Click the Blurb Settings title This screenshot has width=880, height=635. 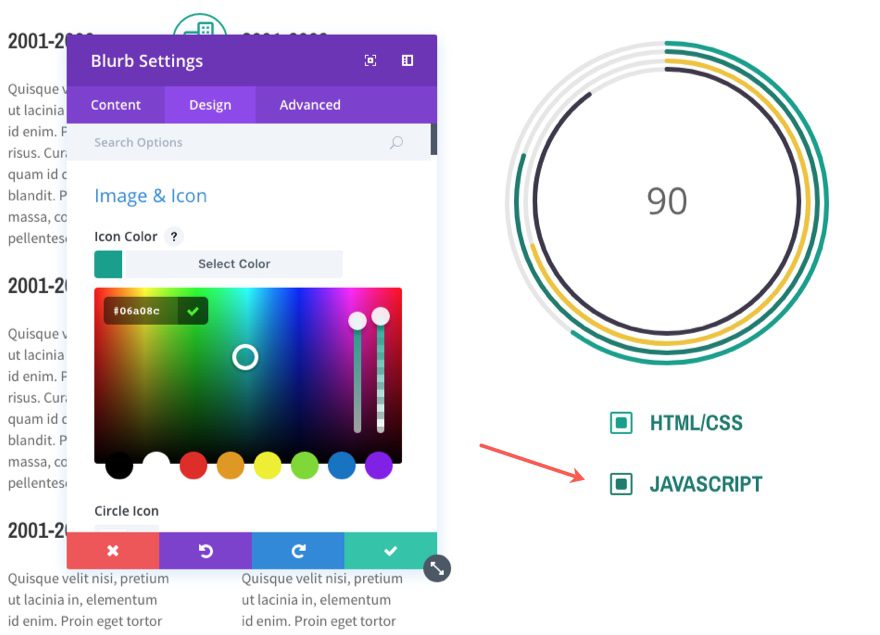147,61
